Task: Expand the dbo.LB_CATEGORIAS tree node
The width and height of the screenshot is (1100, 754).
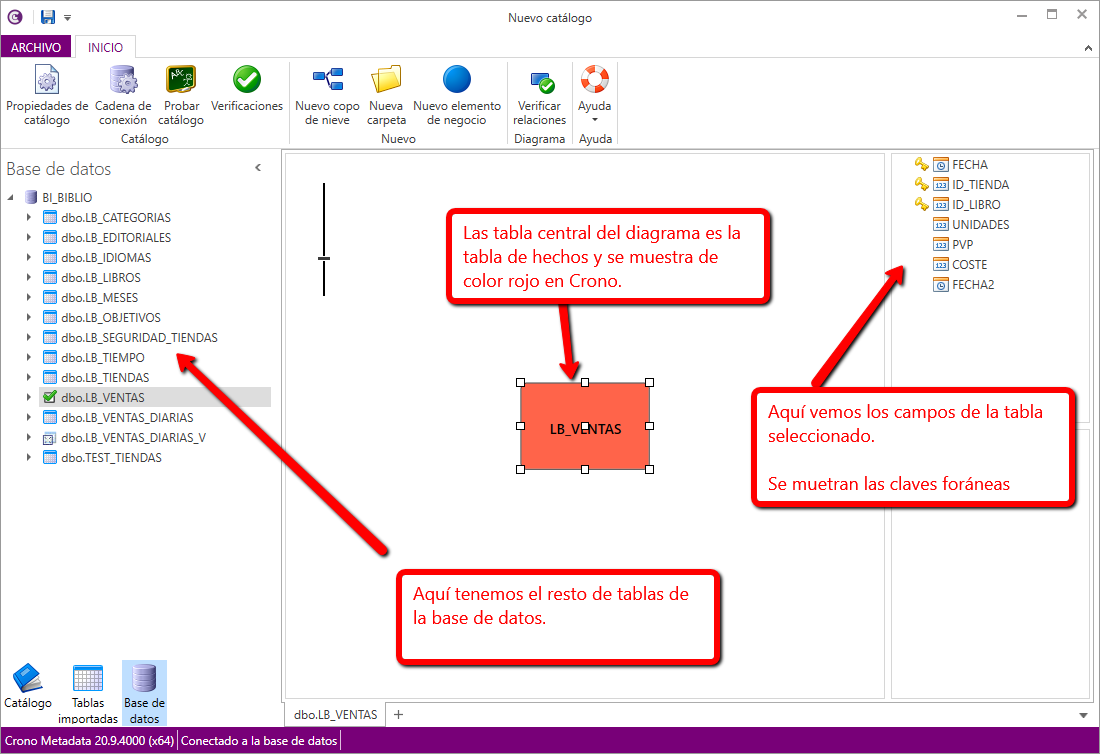Action: pos(28,218)
